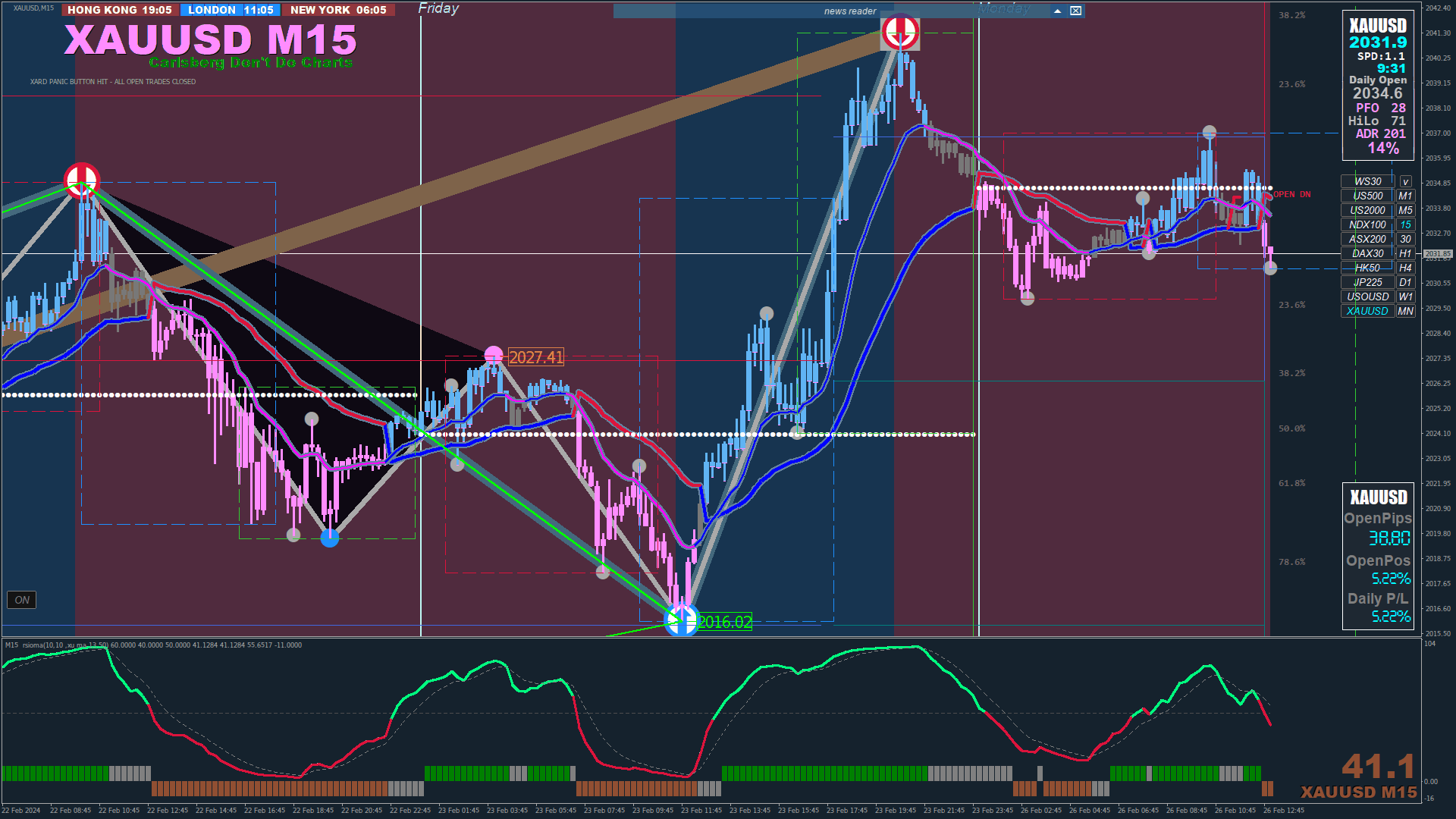Select the H4 timeframe
1456x819 pixels.
pyautogui.click(x=1405, y=268)
